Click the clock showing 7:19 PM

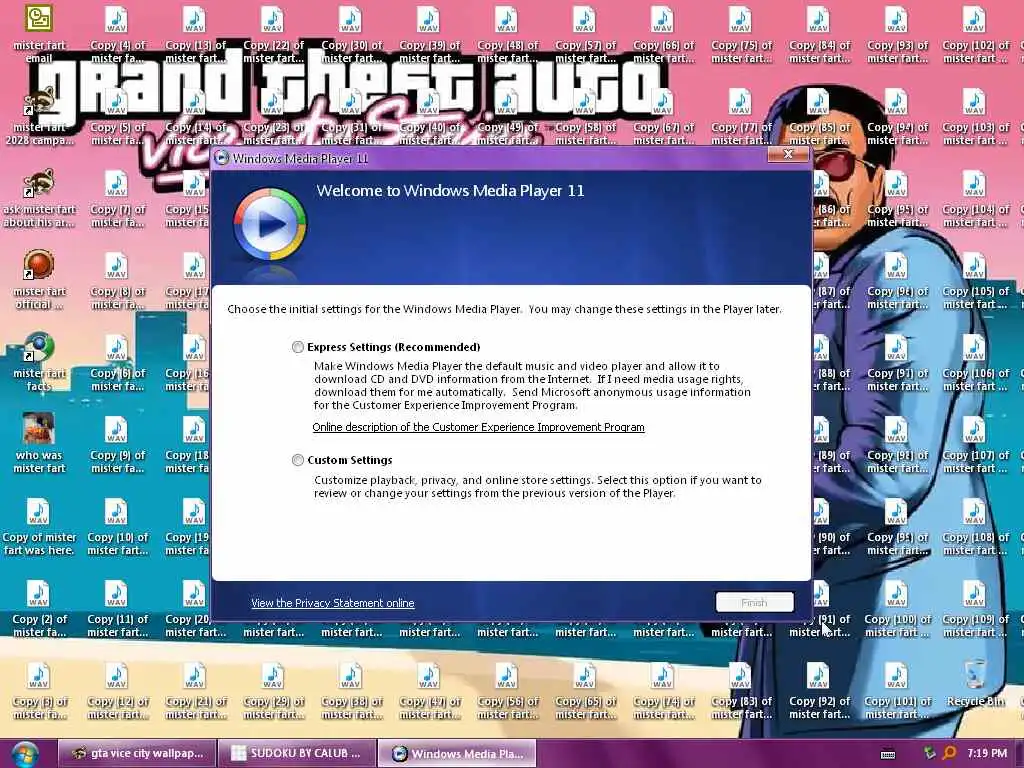pos(987,754)
